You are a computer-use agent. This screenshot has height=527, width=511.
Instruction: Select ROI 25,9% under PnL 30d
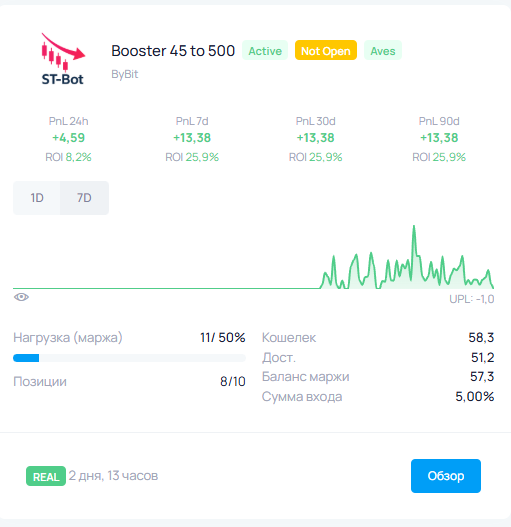pyautogui.click(x=315, y=157)
